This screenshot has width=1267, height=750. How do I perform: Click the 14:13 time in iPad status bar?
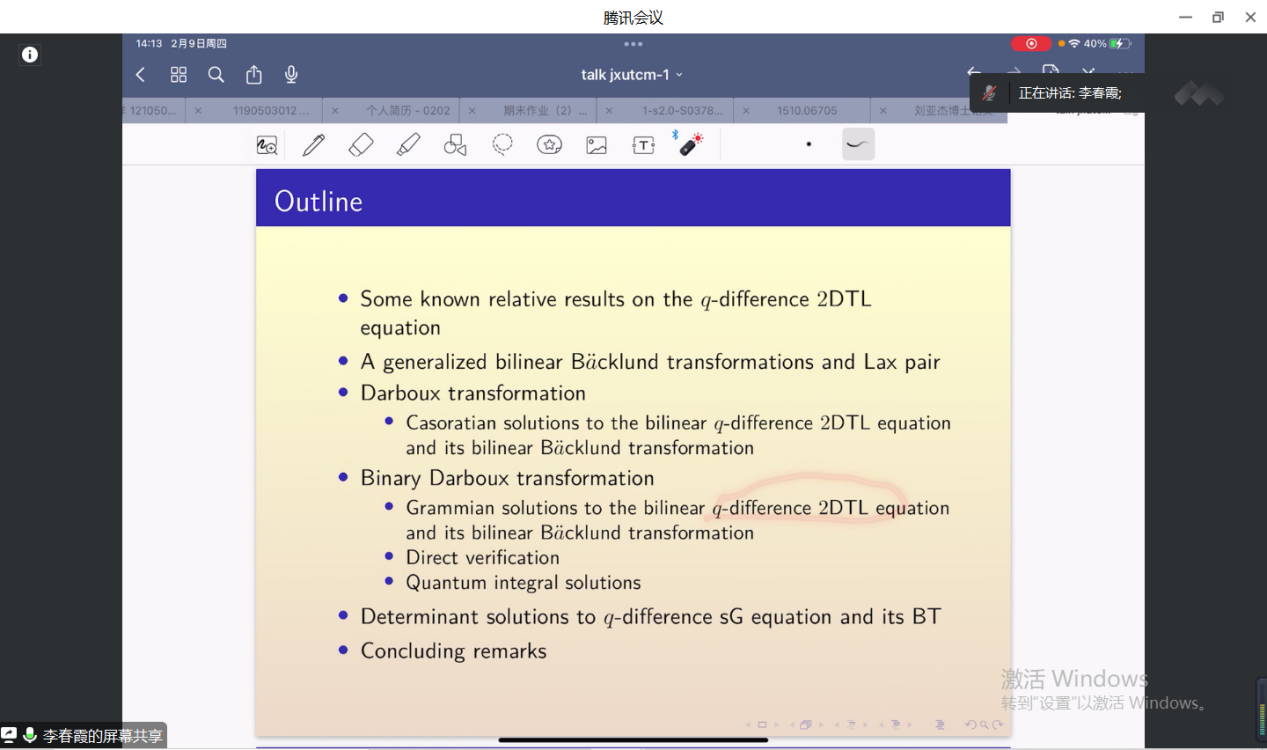(149, 44)
